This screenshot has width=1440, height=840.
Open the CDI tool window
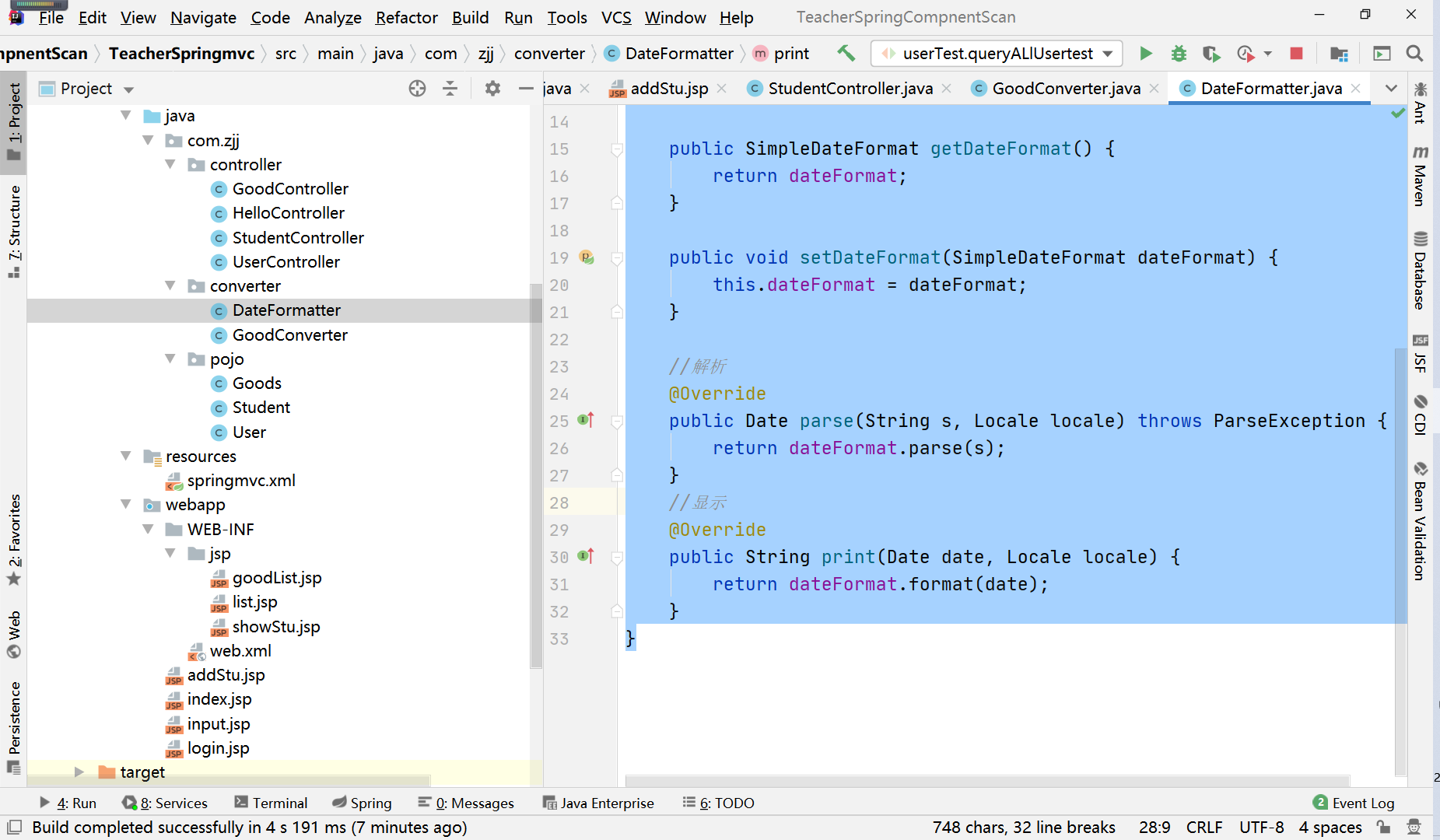click(1421, 415)
